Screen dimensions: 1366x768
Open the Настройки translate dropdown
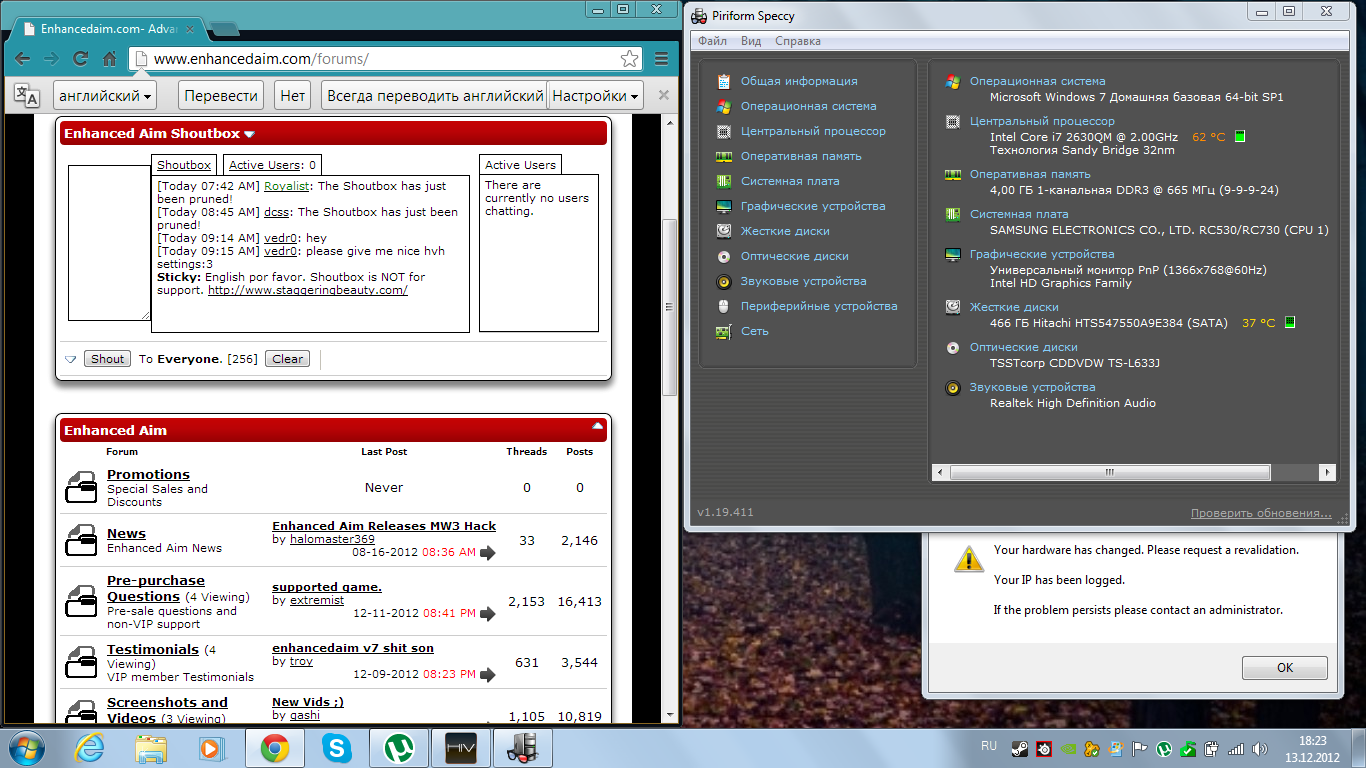point(596,96)
